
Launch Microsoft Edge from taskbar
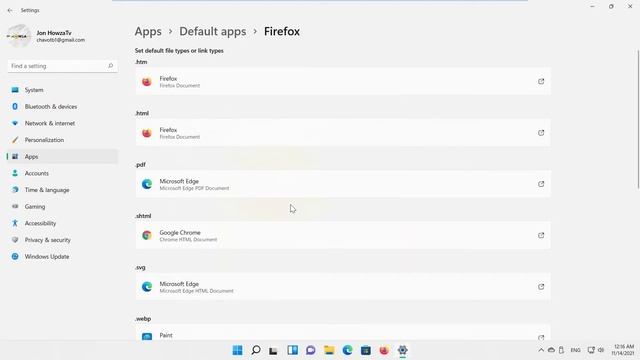[347, 350]
